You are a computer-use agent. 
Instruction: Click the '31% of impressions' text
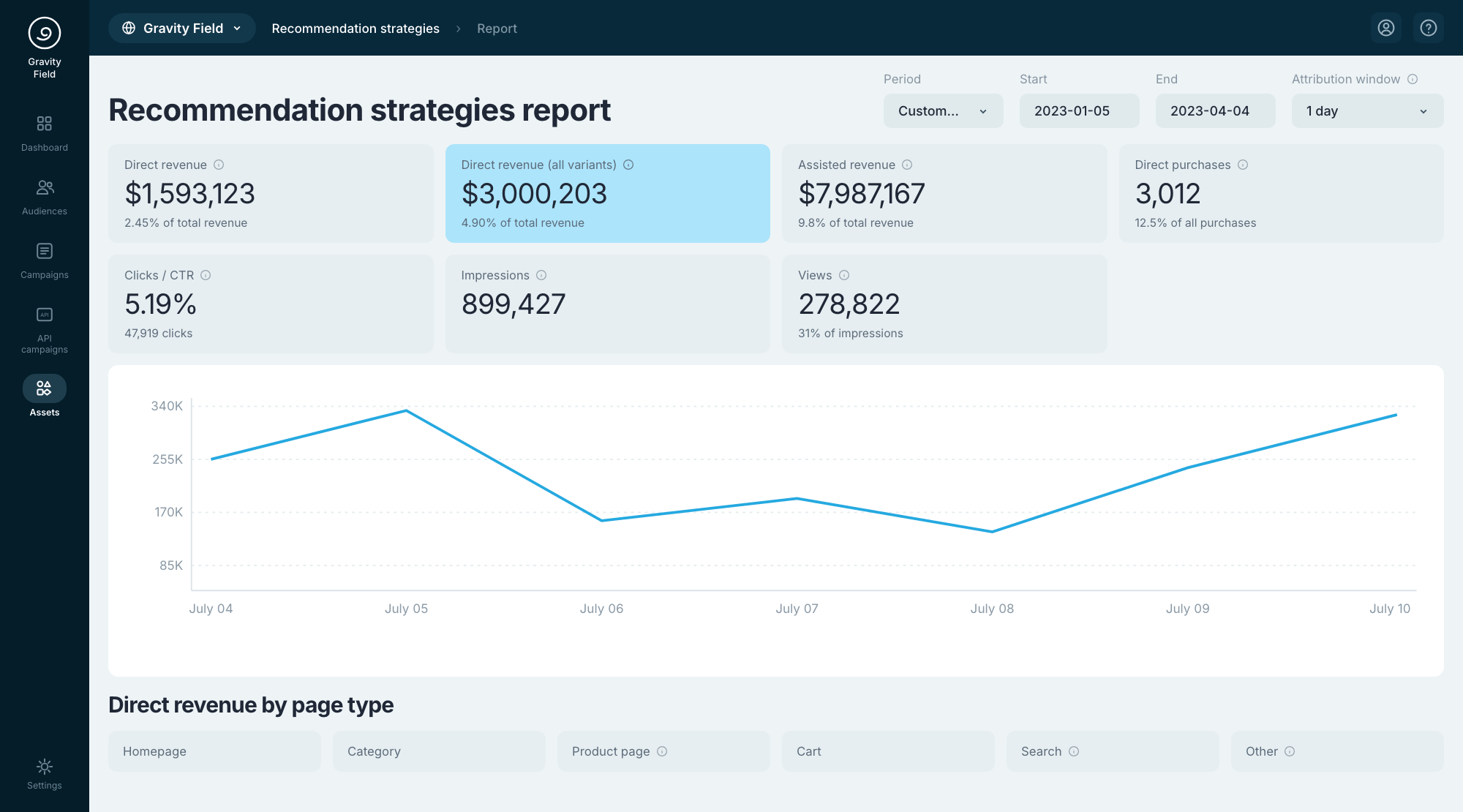[850, 333]
